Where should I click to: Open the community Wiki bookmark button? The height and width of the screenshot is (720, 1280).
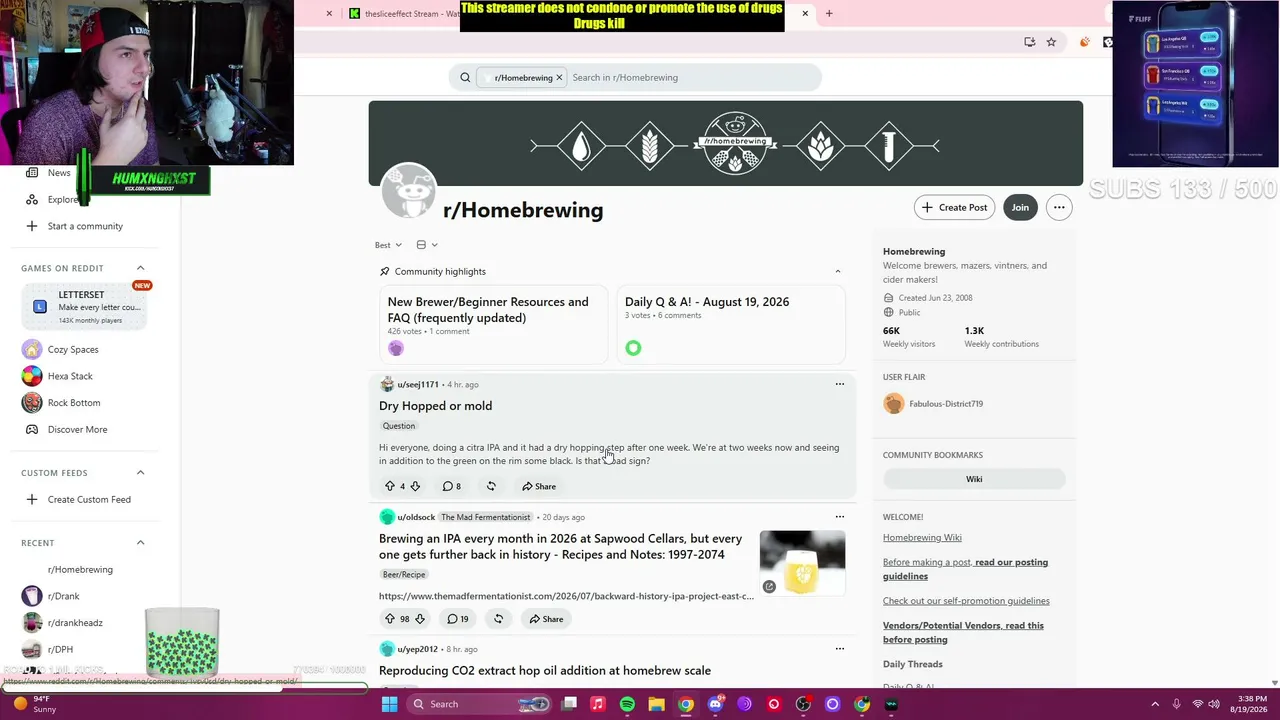point(974,479)
